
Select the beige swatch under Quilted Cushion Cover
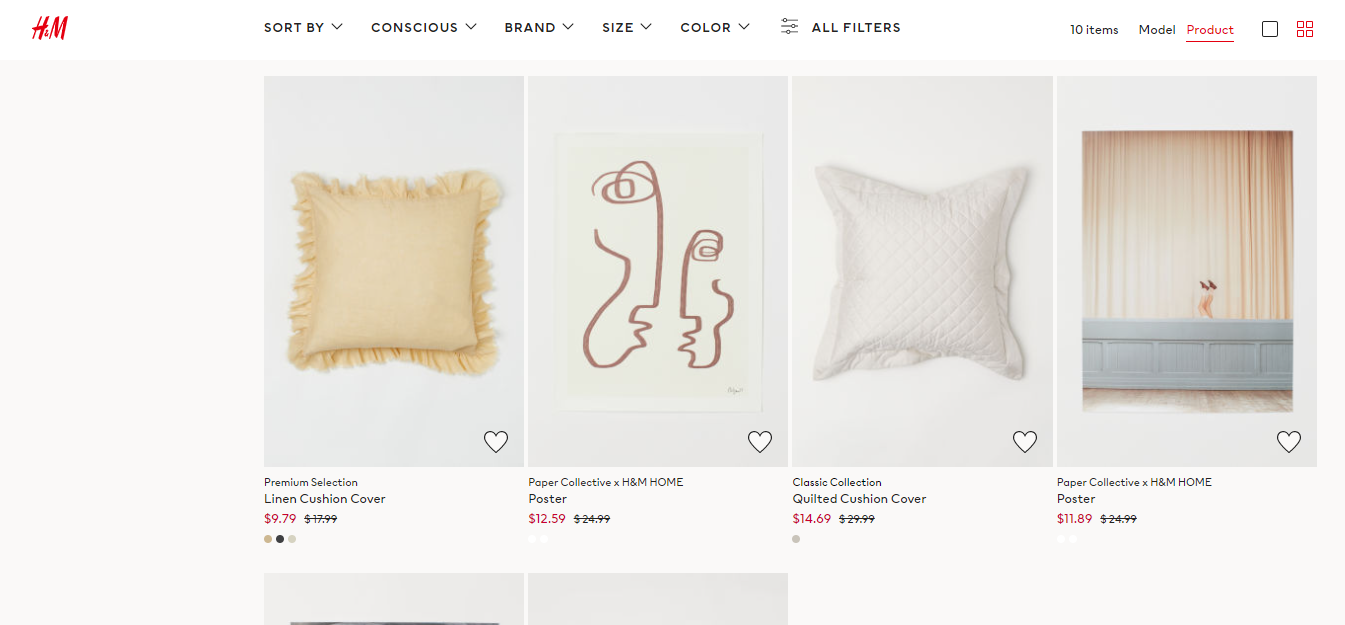pyautogui.click(x=796, y=539)
